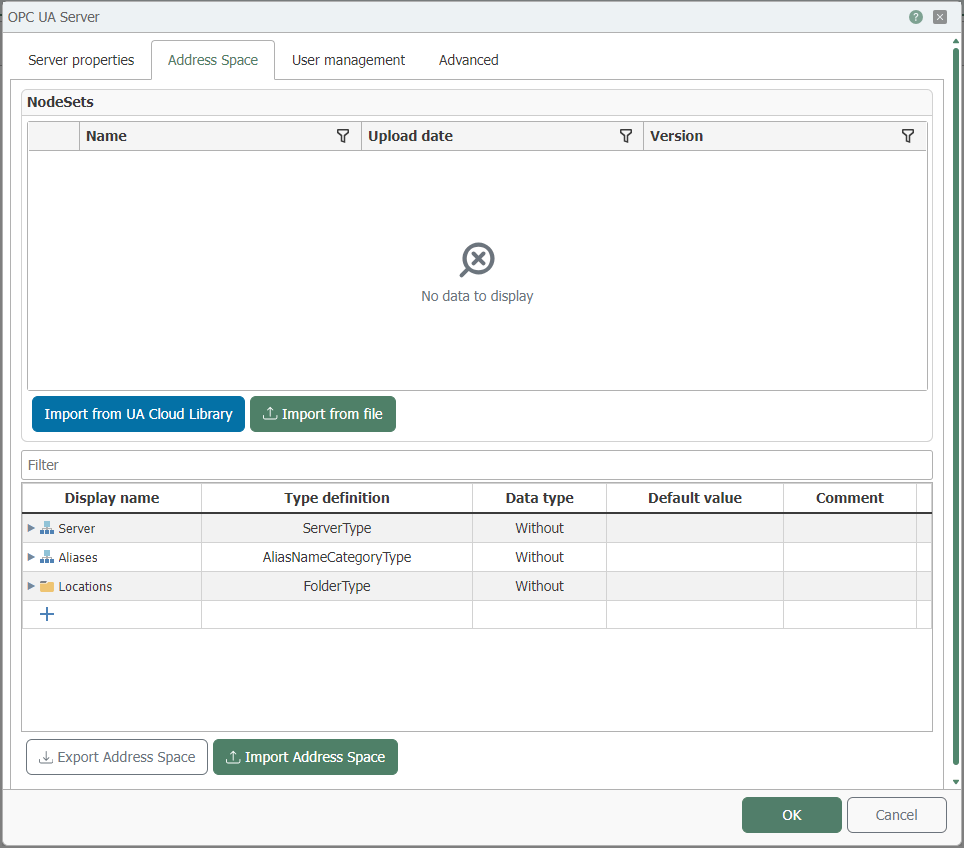Click Data type cell of Locations row

[539, 586]
